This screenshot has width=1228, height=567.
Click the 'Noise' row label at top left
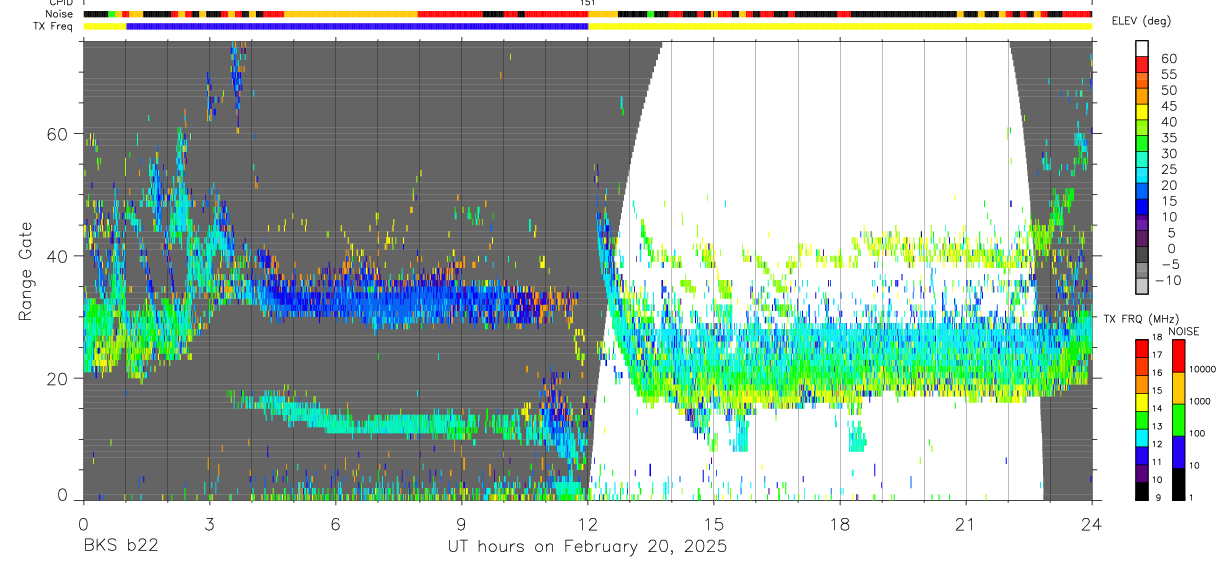coord(59,14)
